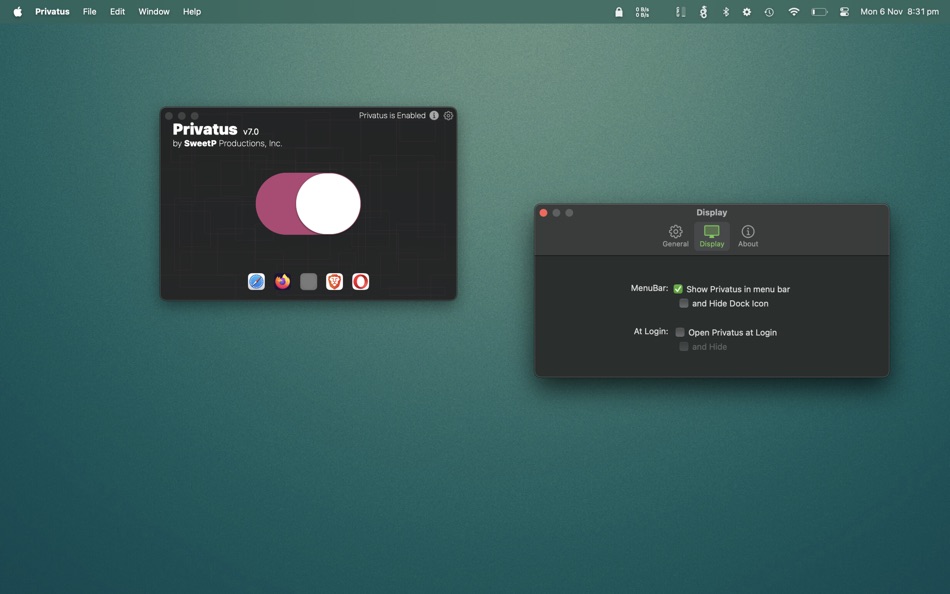Viewport: 950px width, 594px height.
Task: Open the File menu
Action: [90, 12]
